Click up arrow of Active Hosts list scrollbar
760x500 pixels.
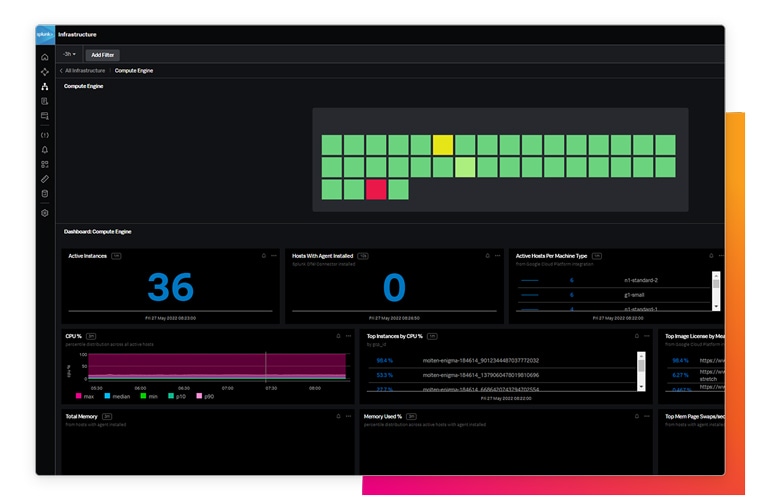[716, 276]
